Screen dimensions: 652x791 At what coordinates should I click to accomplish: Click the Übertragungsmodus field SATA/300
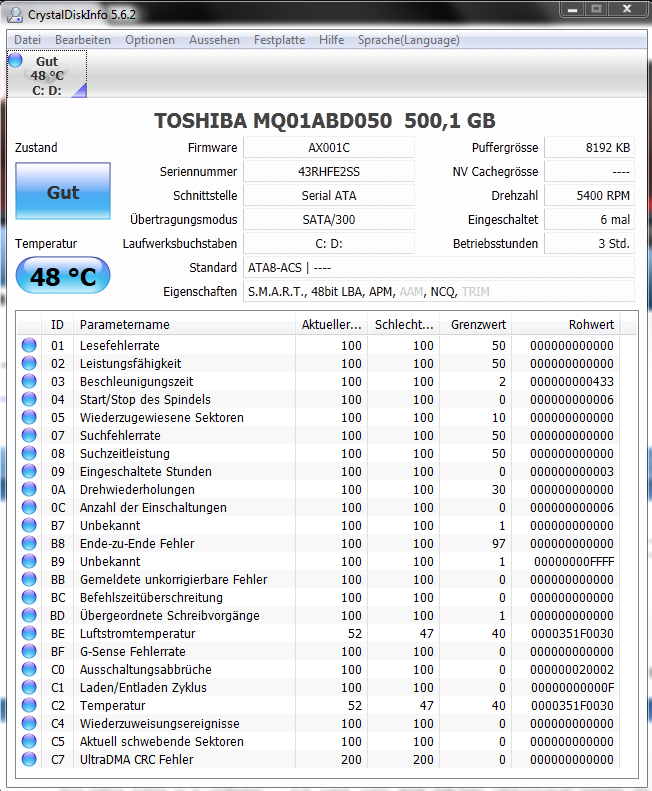(329, 219)
